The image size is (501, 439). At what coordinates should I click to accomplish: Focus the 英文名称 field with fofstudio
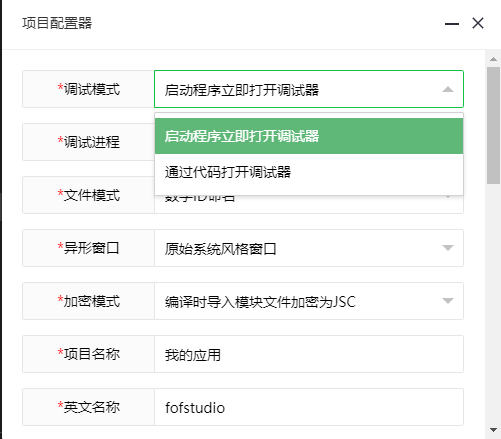[309, 407]
